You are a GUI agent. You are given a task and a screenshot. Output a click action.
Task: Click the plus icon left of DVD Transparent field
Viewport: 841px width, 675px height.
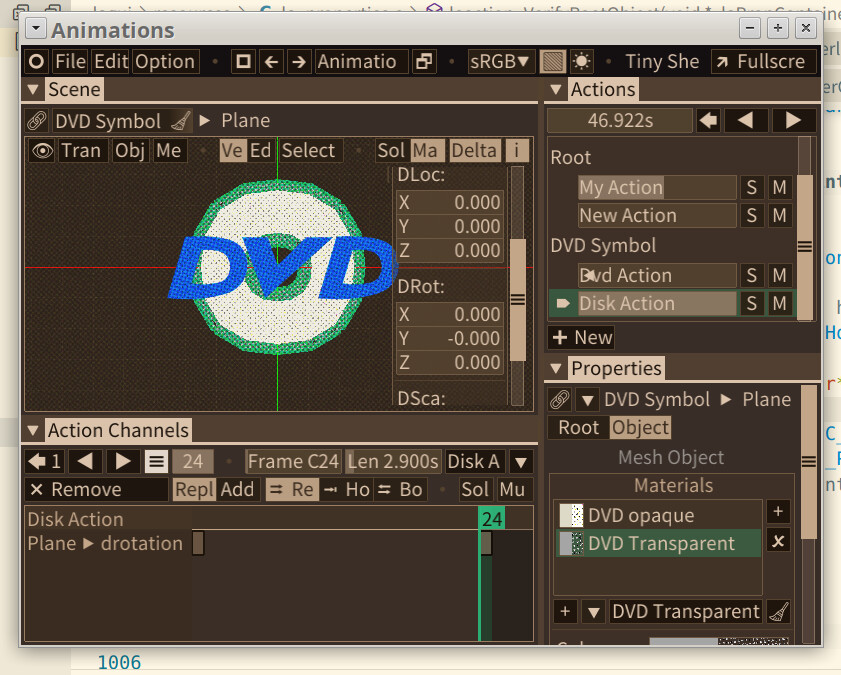565,612
